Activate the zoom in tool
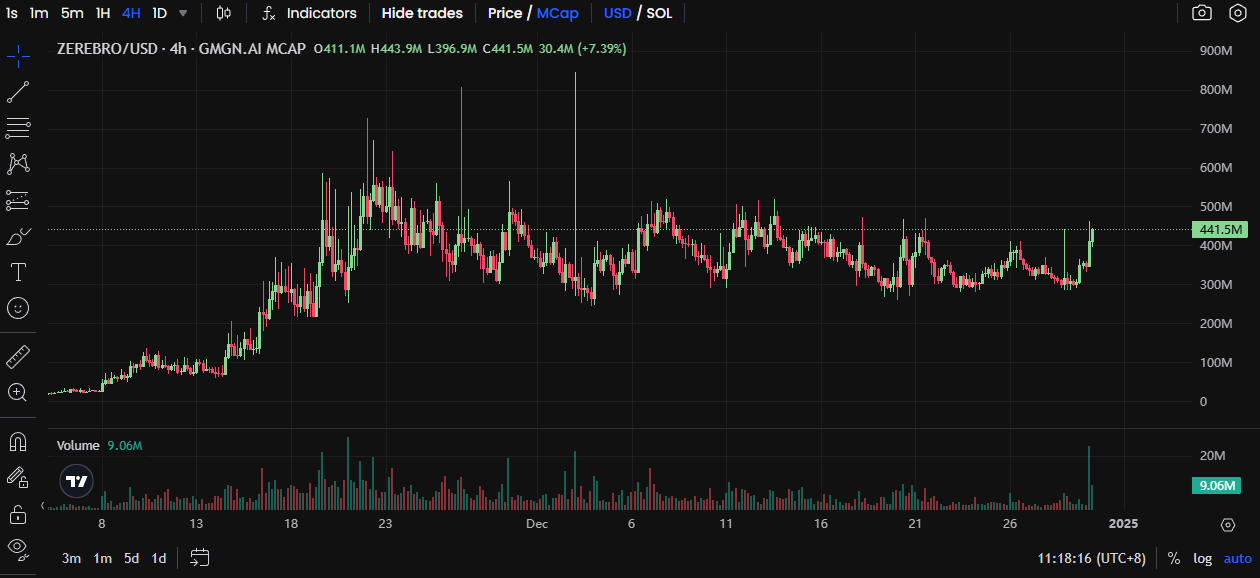The width and height of the screenshot is (1260, 578). [18, 392]
